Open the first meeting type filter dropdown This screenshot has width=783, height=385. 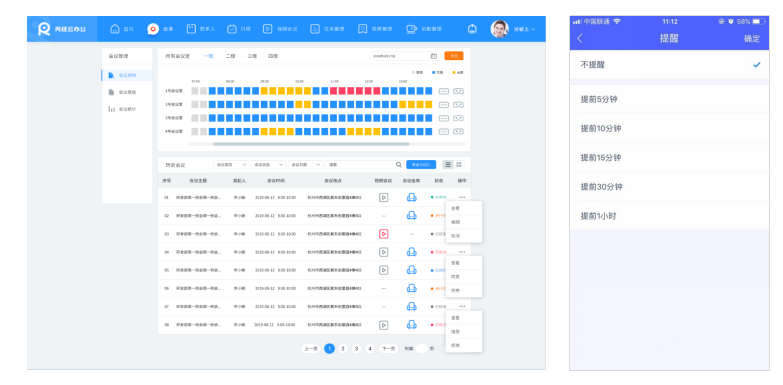point(231,164)
